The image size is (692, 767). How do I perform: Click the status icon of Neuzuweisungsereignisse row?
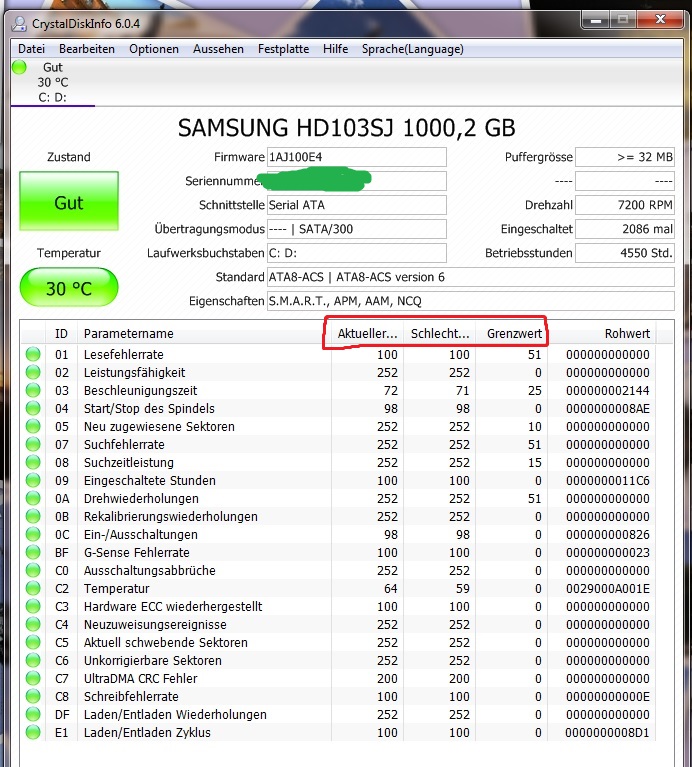[x=33, y=624]
